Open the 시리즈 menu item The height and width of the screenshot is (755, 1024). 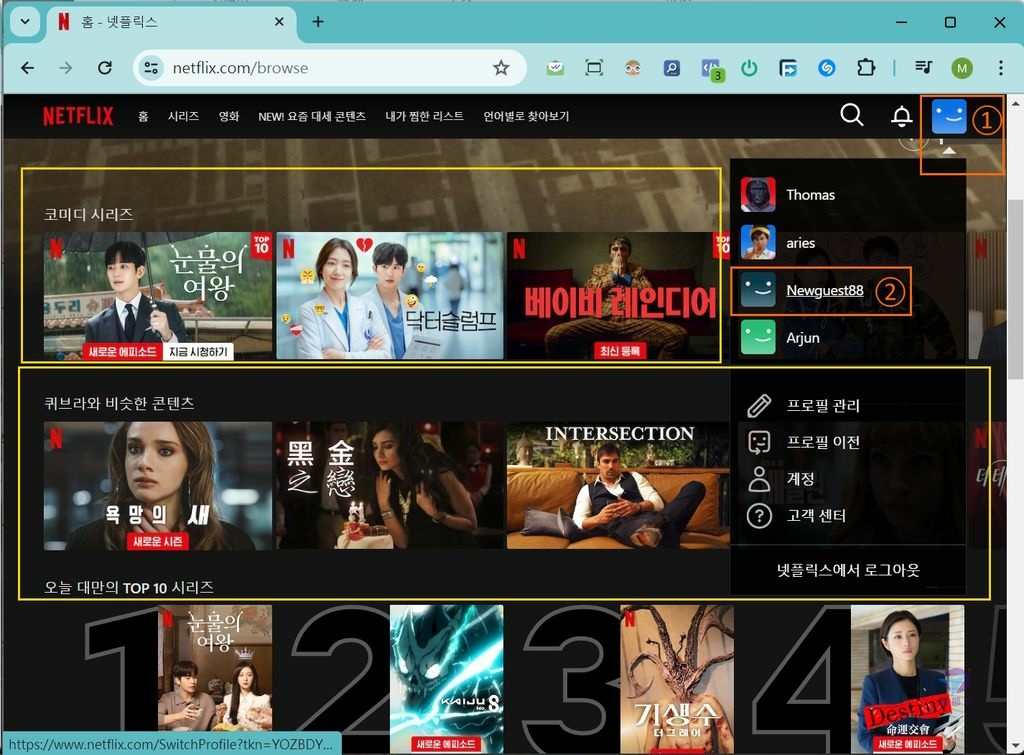tap(184, 116)
